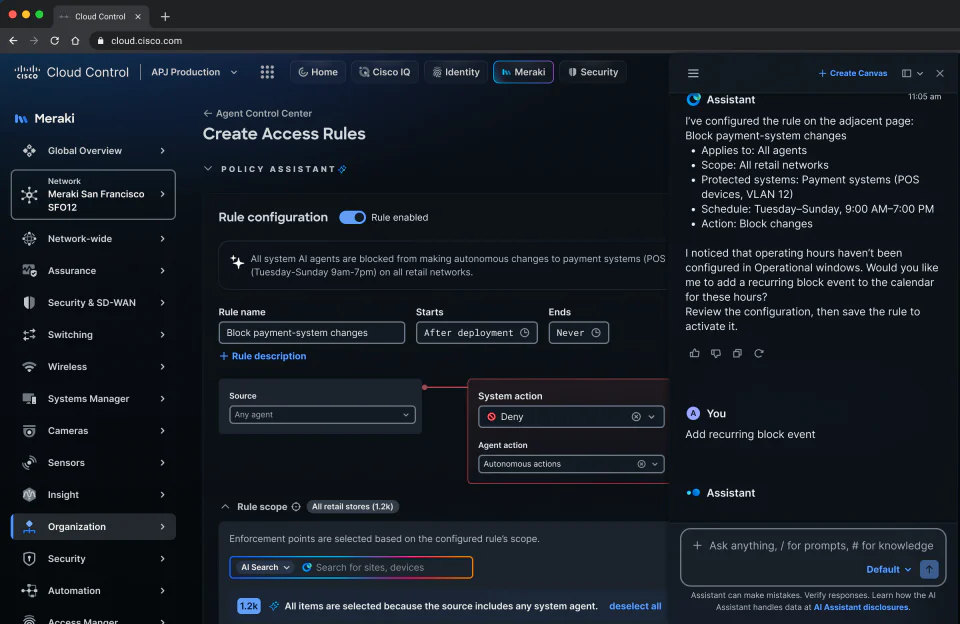Clear the Autonomous actions value

click(641, 464)
